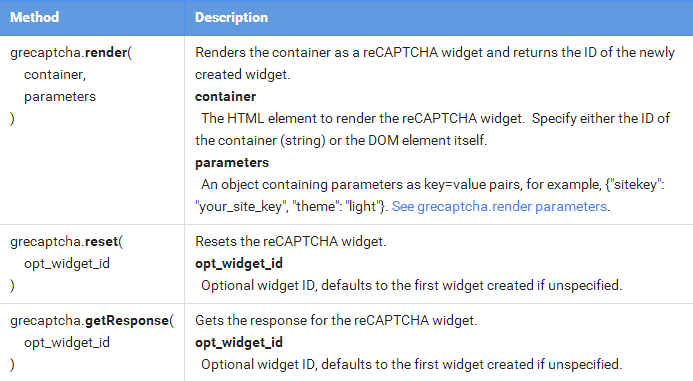This screenshot has width=693, height=381.
Task: Select grecaptcha.render method name
Action: [x=71, y=53]
